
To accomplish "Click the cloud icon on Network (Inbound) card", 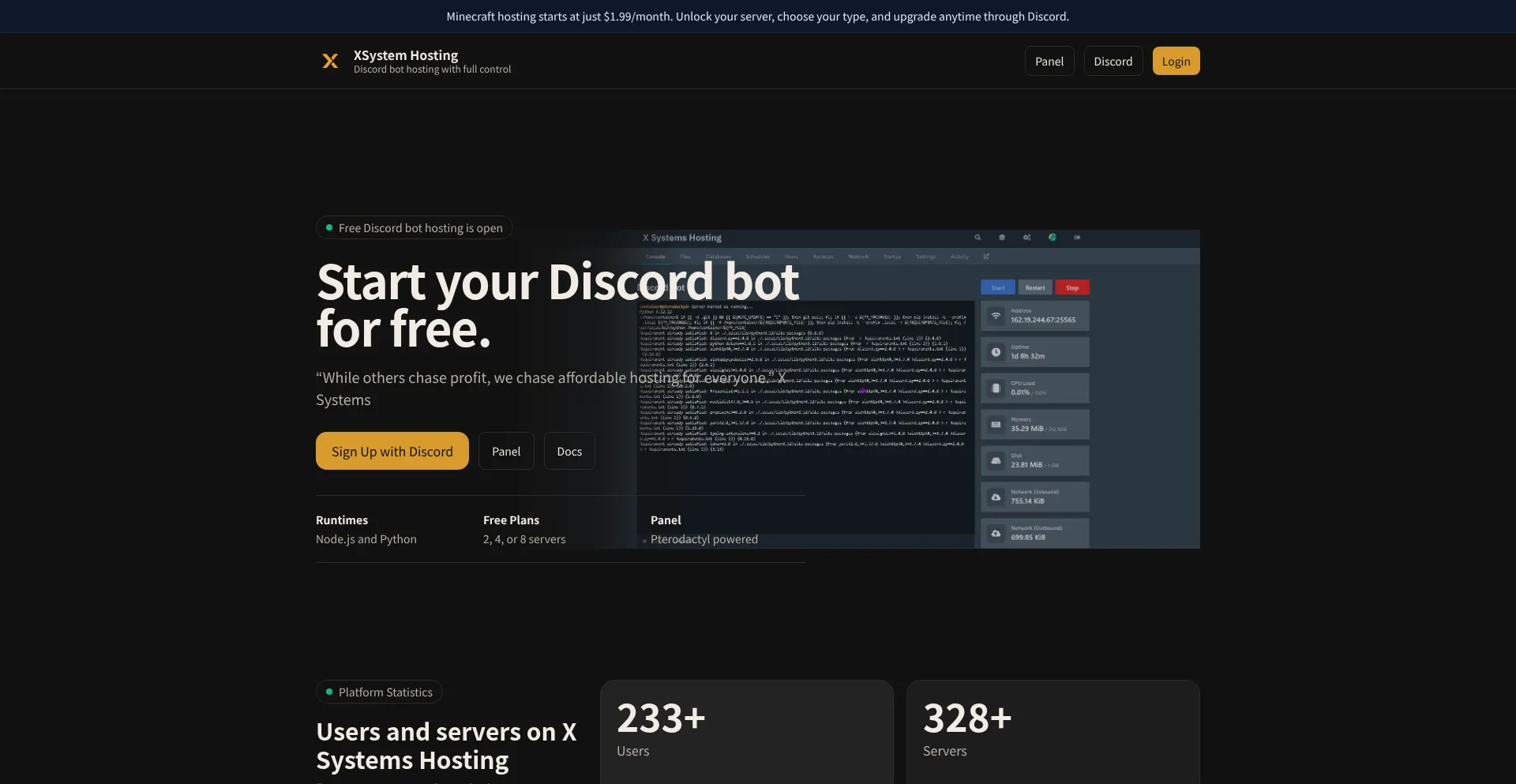I will [996, 497].
